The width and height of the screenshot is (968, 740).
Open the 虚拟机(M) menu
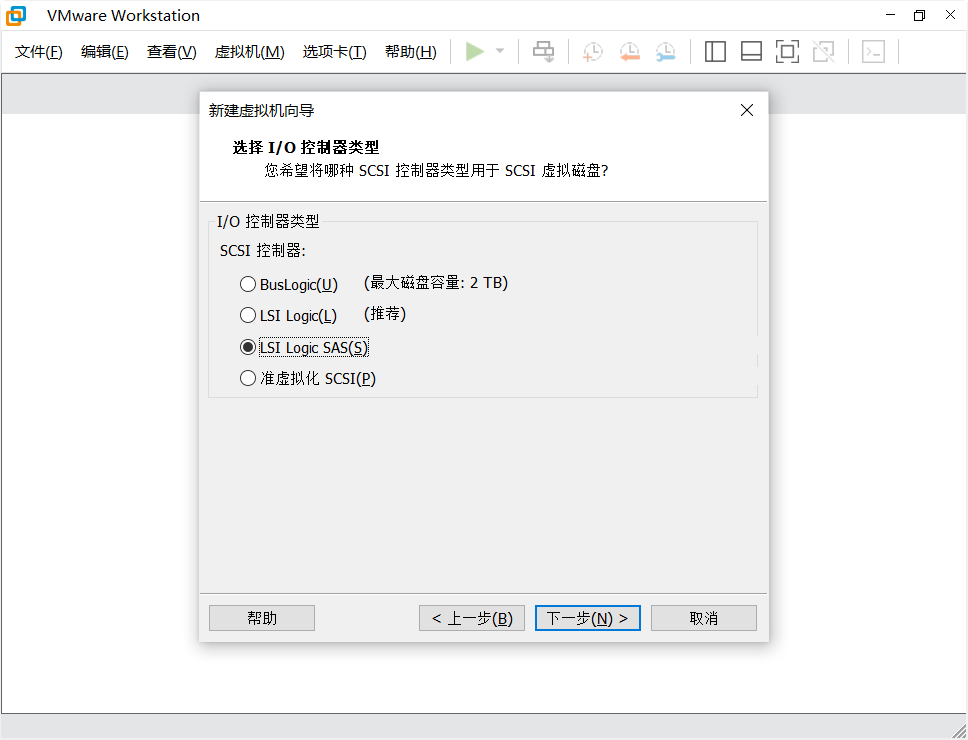[249, 52]
